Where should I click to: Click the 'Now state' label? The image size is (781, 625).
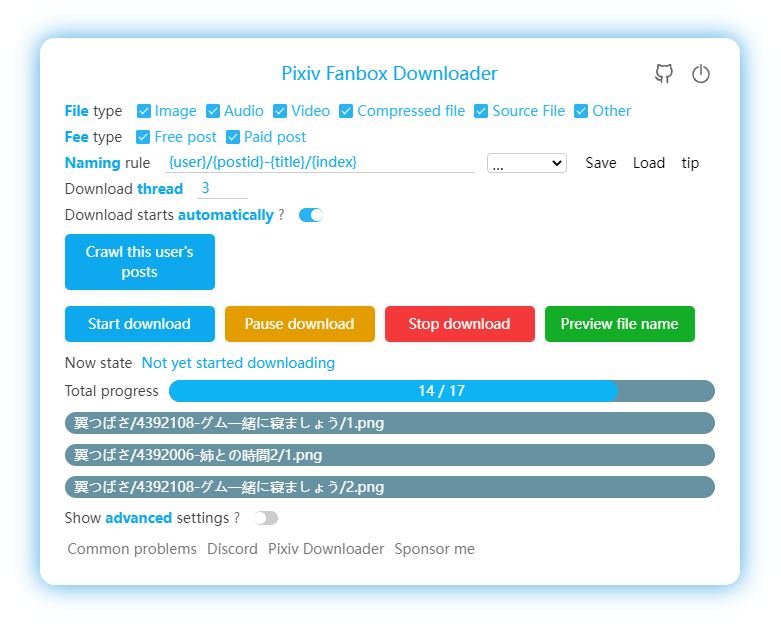coord(99,363)
